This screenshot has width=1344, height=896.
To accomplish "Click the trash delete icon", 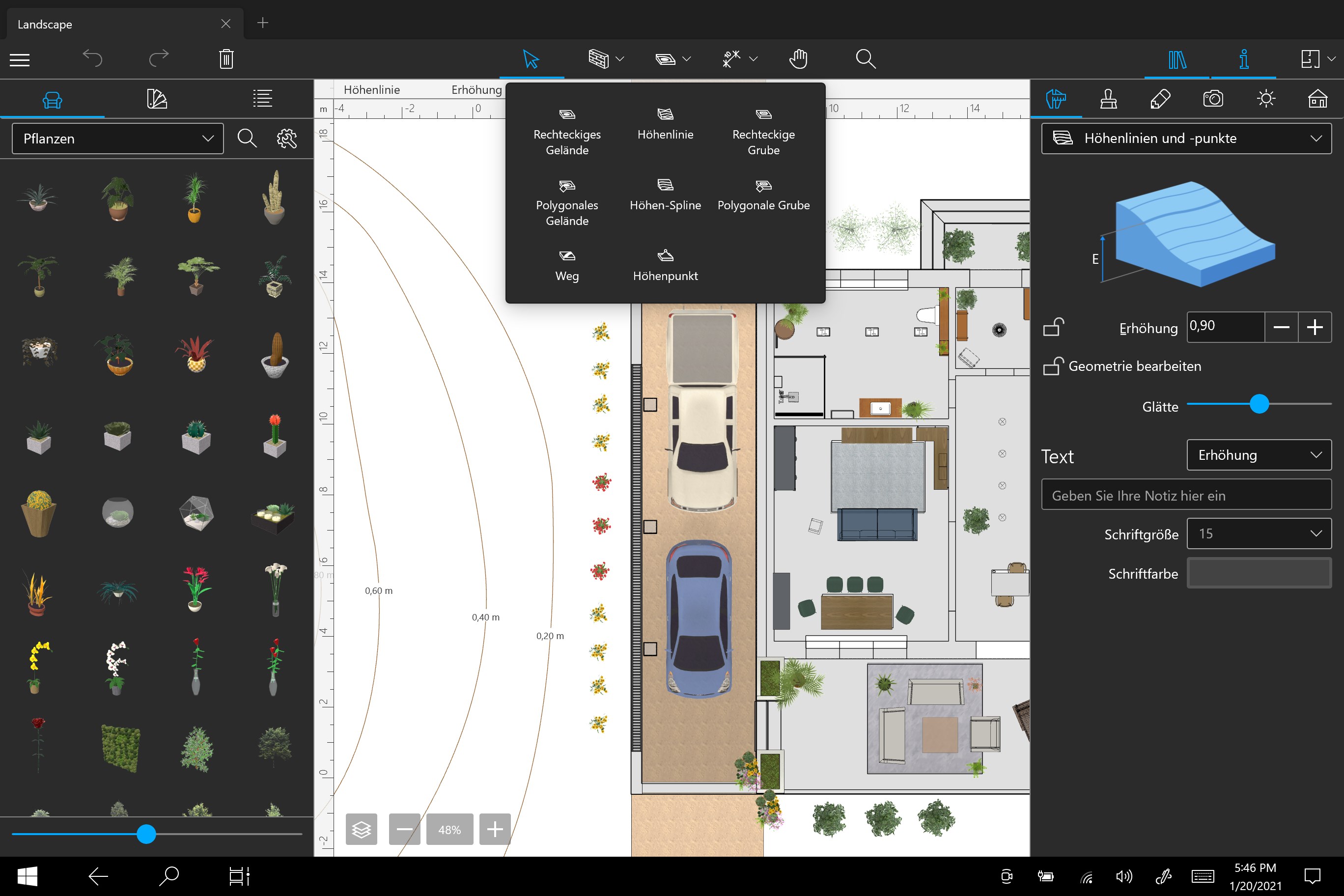I will 226,59.
